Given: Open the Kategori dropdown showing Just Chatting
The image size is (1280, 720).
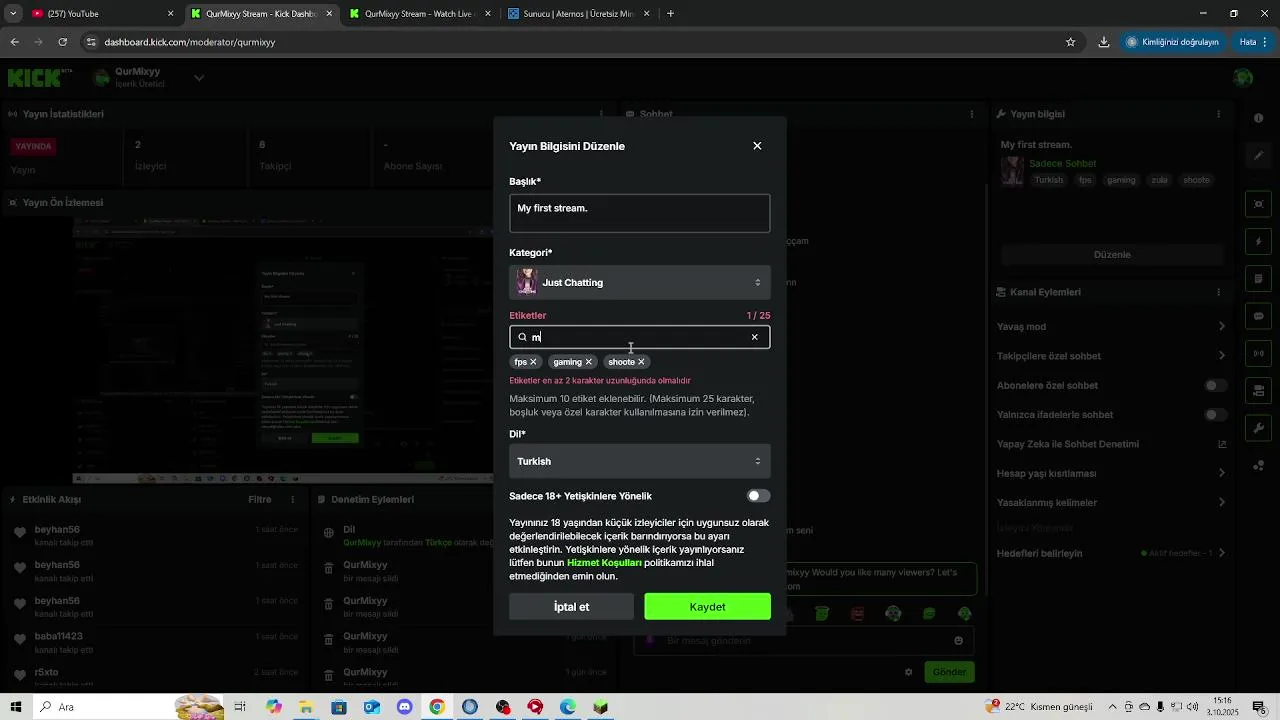Looking at the screenshot, I should (639, 282).
